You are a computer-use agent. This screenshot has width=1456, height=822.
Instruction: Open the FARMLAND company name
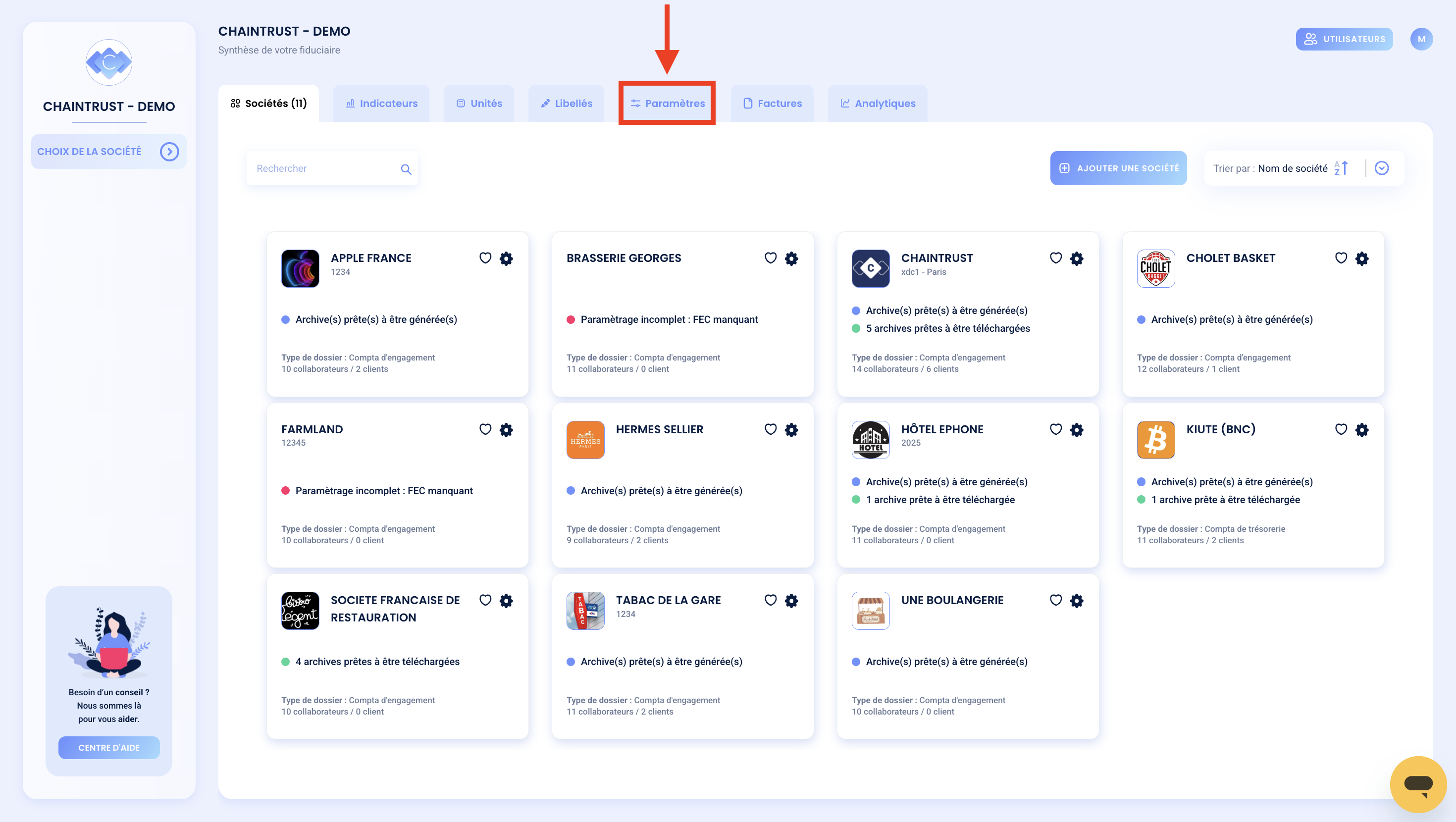coord(312,429)
